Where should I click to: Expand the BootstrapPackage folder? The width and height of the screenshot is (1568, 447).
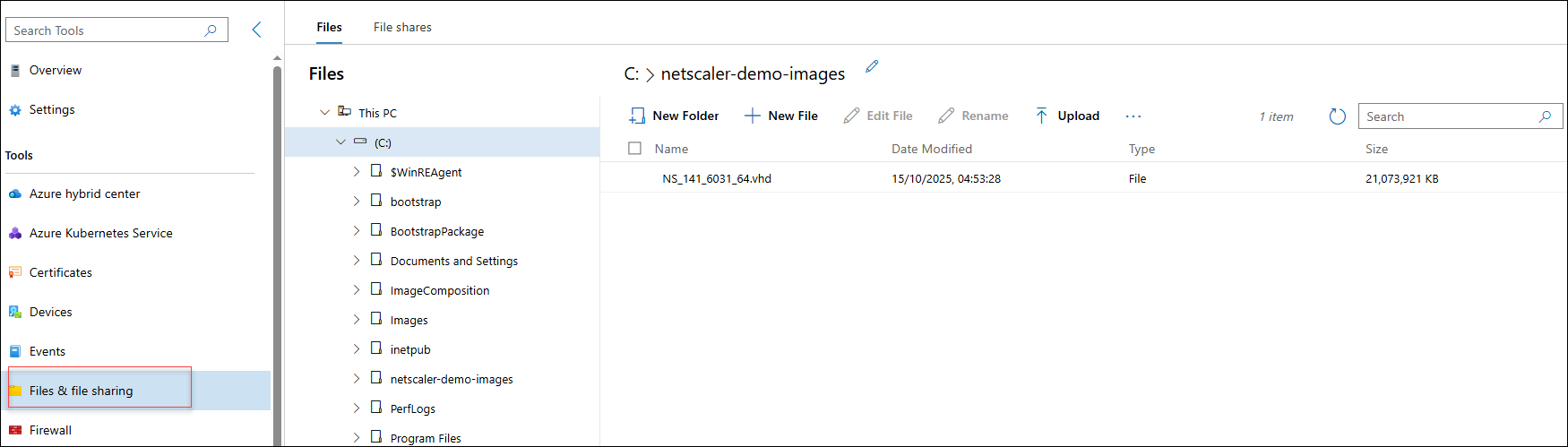(357, 230)
